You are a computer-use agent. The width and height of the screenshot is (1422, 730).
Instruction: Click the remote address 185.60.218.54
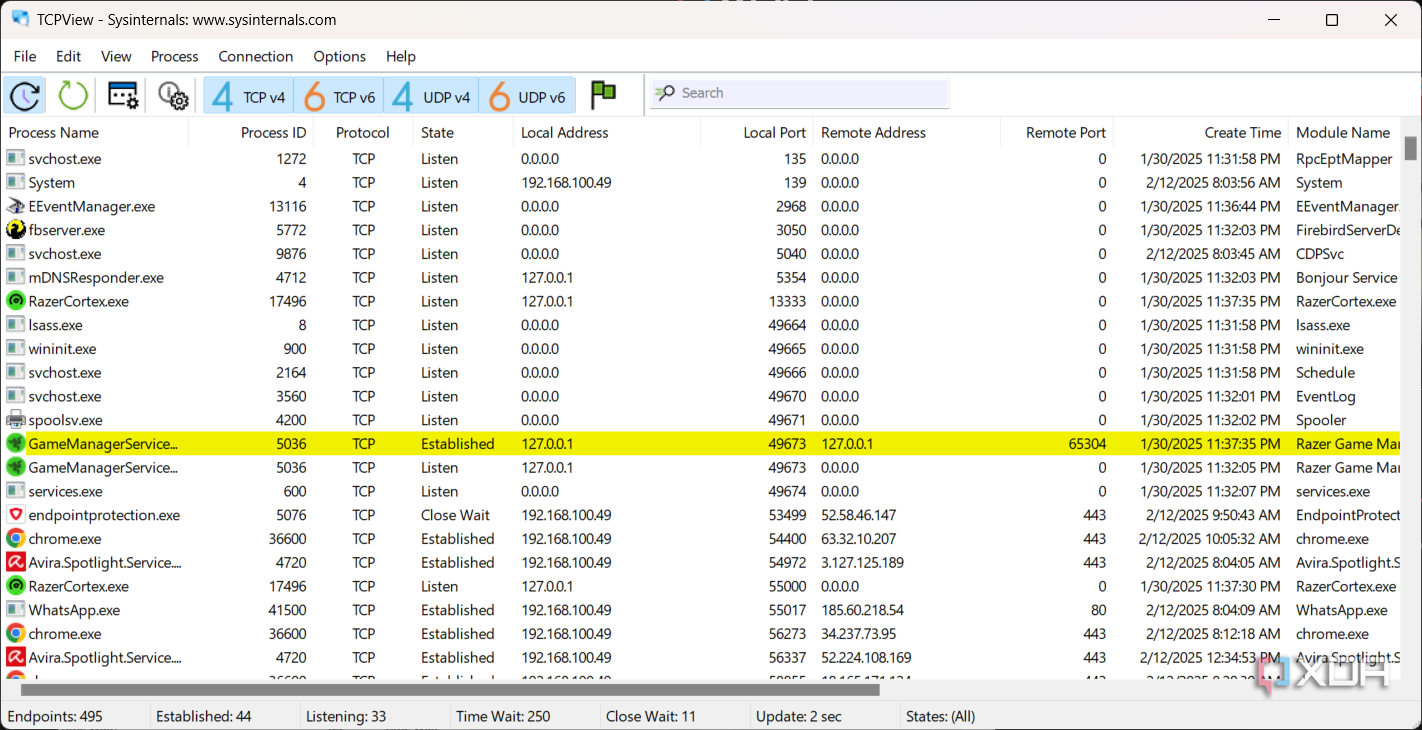[x=863, y=610]
